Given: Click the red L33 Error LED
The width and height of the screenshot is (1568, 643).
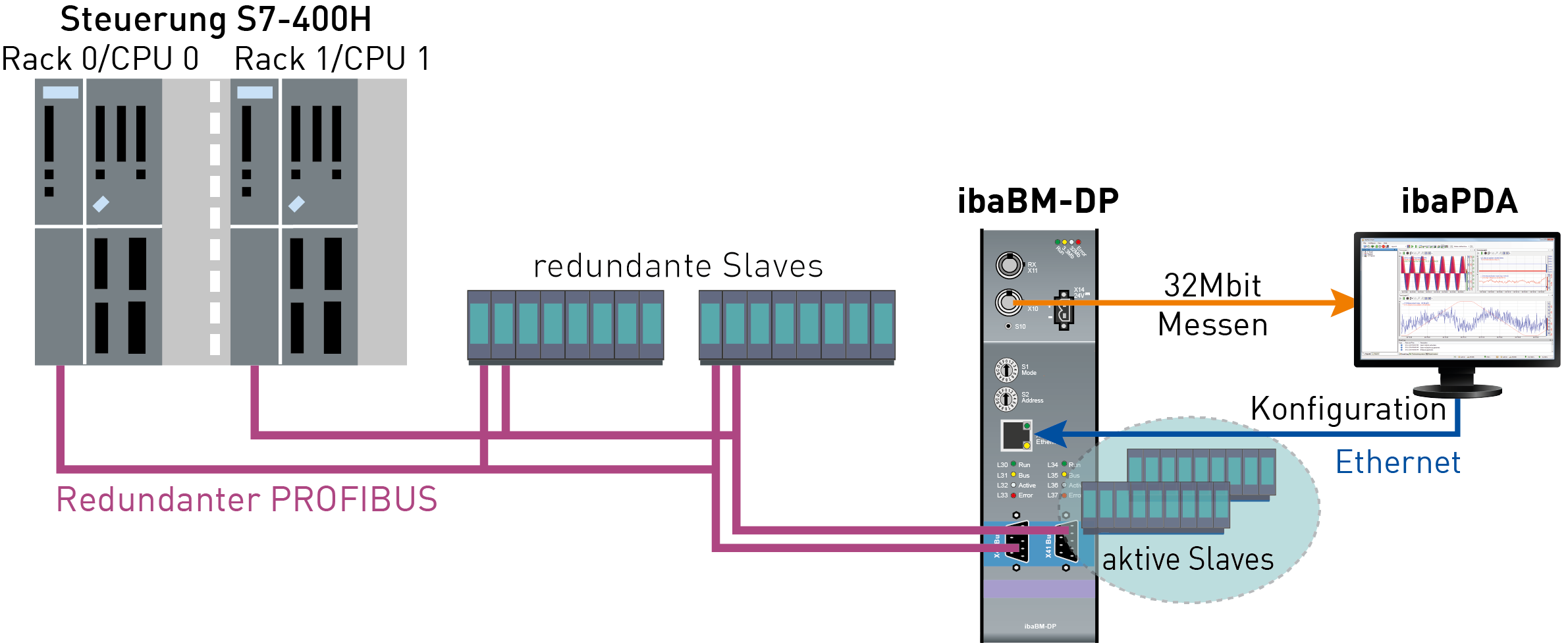Looking at the screenshot, I should (x=1014, y=495).
